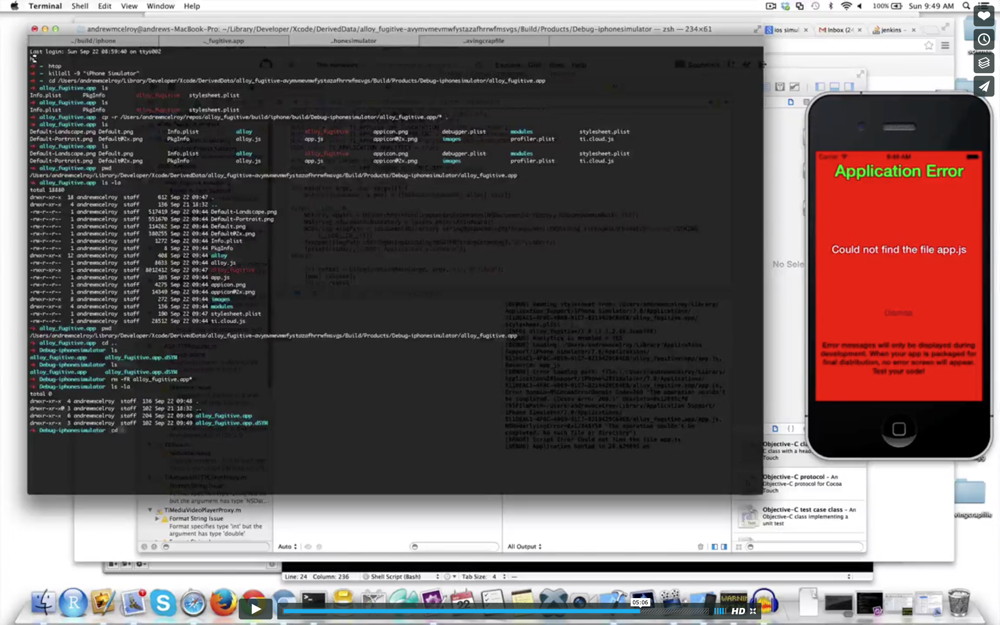
Task: Click the screen recording camera menu bar icon
Action: [770, 6]
